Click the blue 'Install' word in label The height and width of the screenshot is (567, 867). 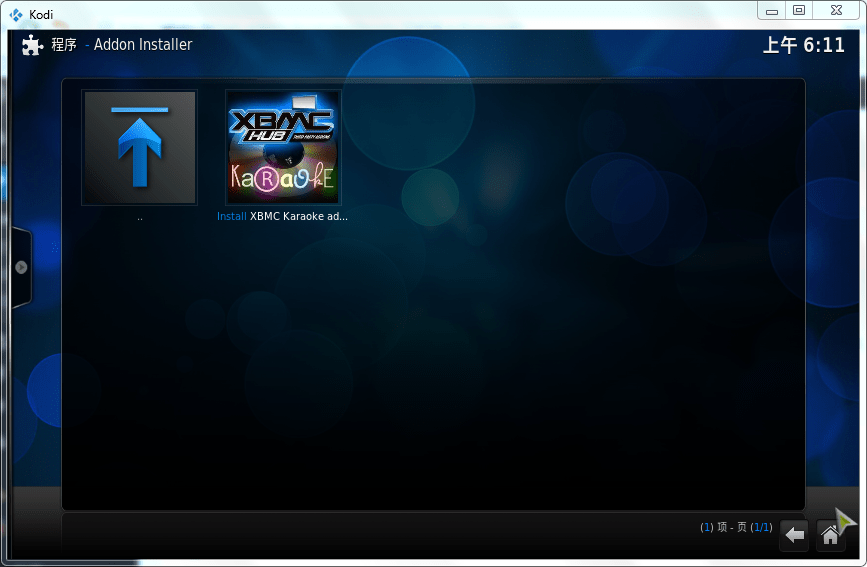231,216
